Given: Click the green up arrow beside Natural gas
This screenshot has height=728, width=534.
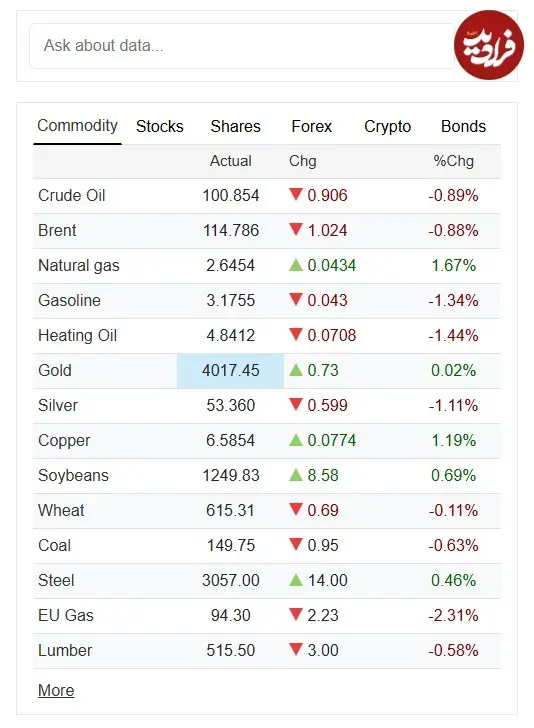Looking at the screenshot, I should [x=295, y=265].
